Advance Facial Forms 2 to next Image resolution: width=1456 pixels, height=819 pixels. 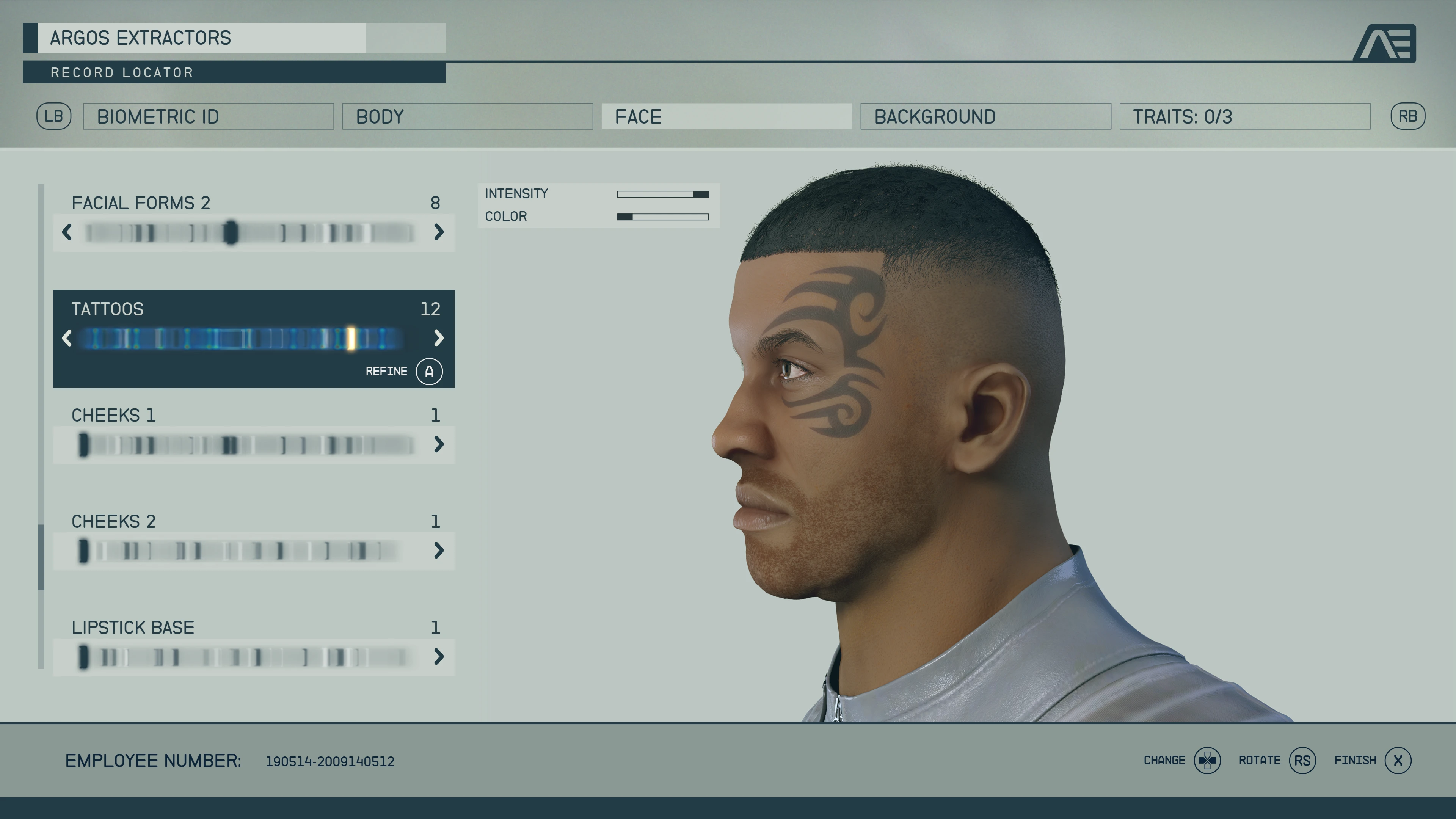(x=439, y=232)
